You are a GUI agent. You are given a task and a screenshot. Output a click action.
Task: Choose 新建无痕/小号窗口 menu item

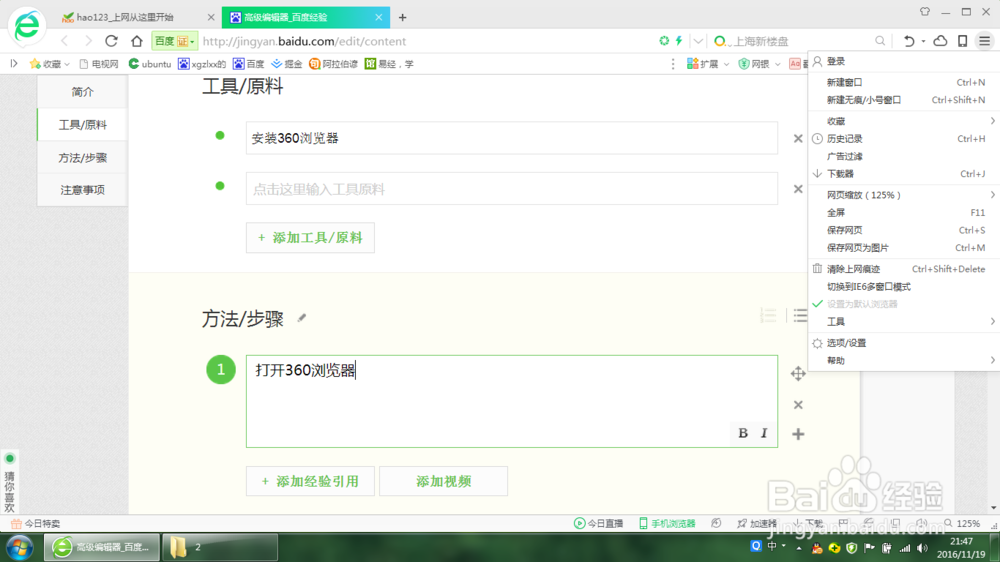point(903,100)
